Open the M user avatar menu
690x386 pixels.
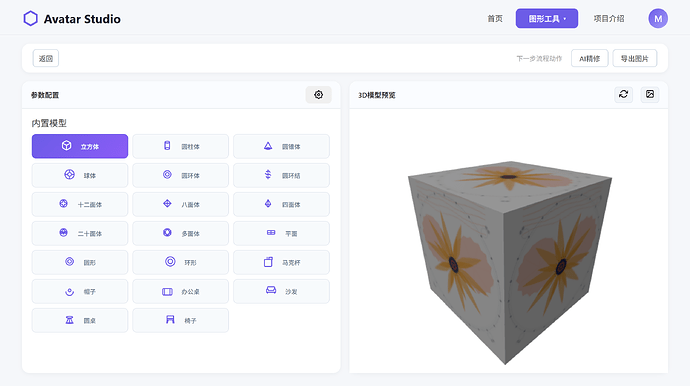coord(658,18)
